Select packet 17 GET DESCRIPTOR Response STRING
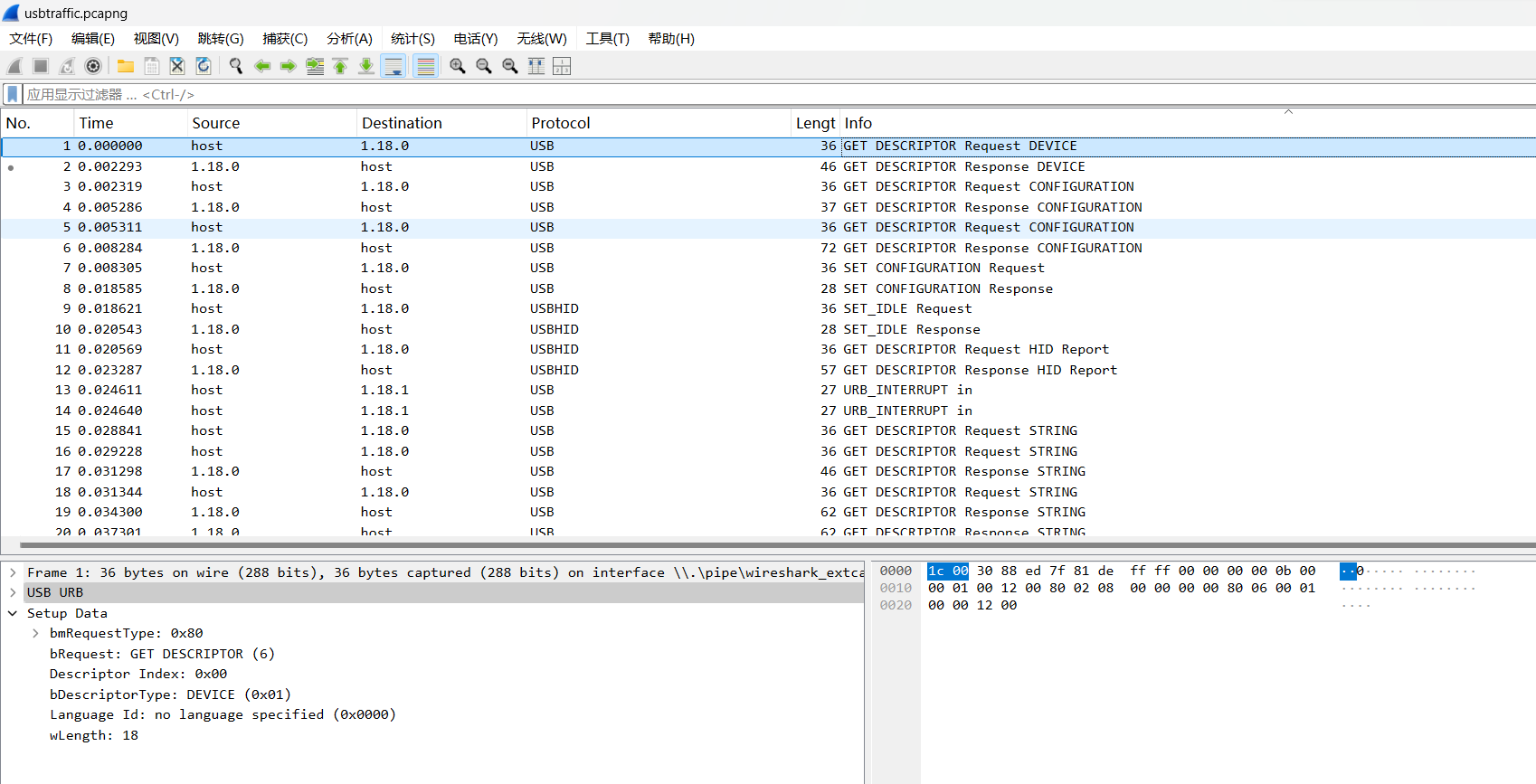The image size is (1536, 784). pos(768,471)
